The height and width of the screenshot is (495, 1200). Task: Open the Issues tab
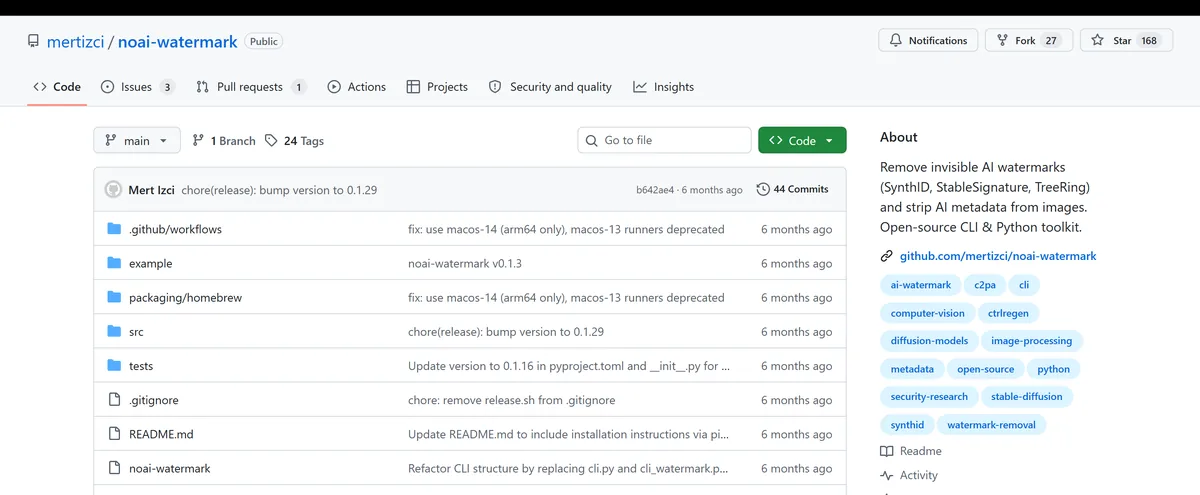tap(138, 87)
